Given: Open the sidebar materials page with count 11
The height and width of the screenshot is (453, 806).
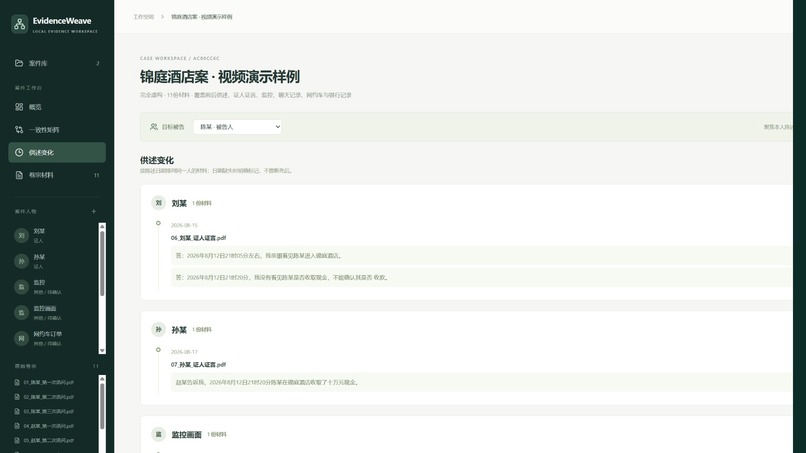Looking at the screenshot, I should [57, 175].
